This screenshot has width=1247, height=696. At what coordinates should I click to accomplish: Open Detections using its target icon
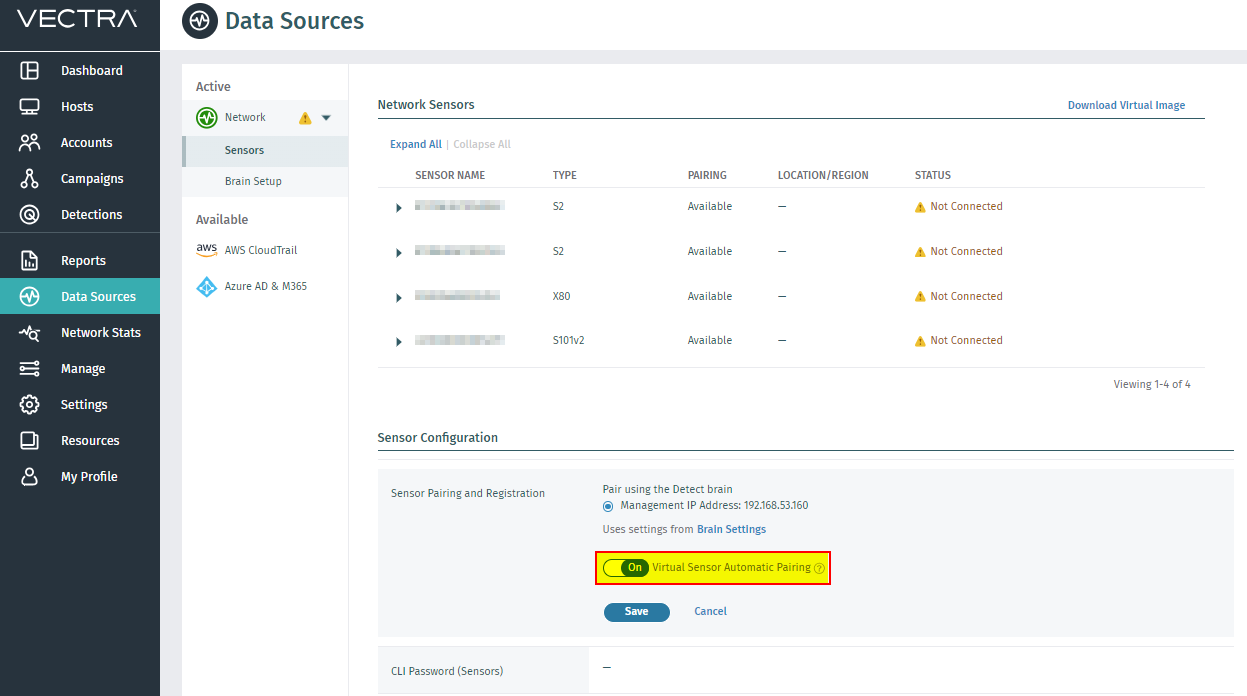(30, 215)
